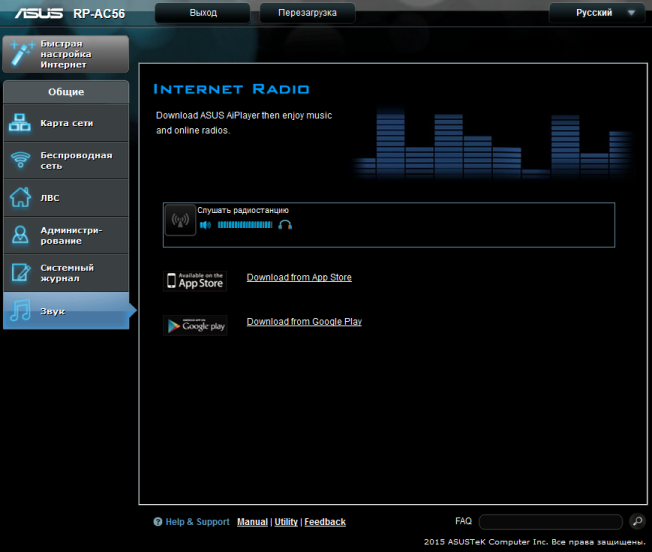The image size is (652, 552).
Task: Click the RP-AC56 model name
Action: coord(99,14)
